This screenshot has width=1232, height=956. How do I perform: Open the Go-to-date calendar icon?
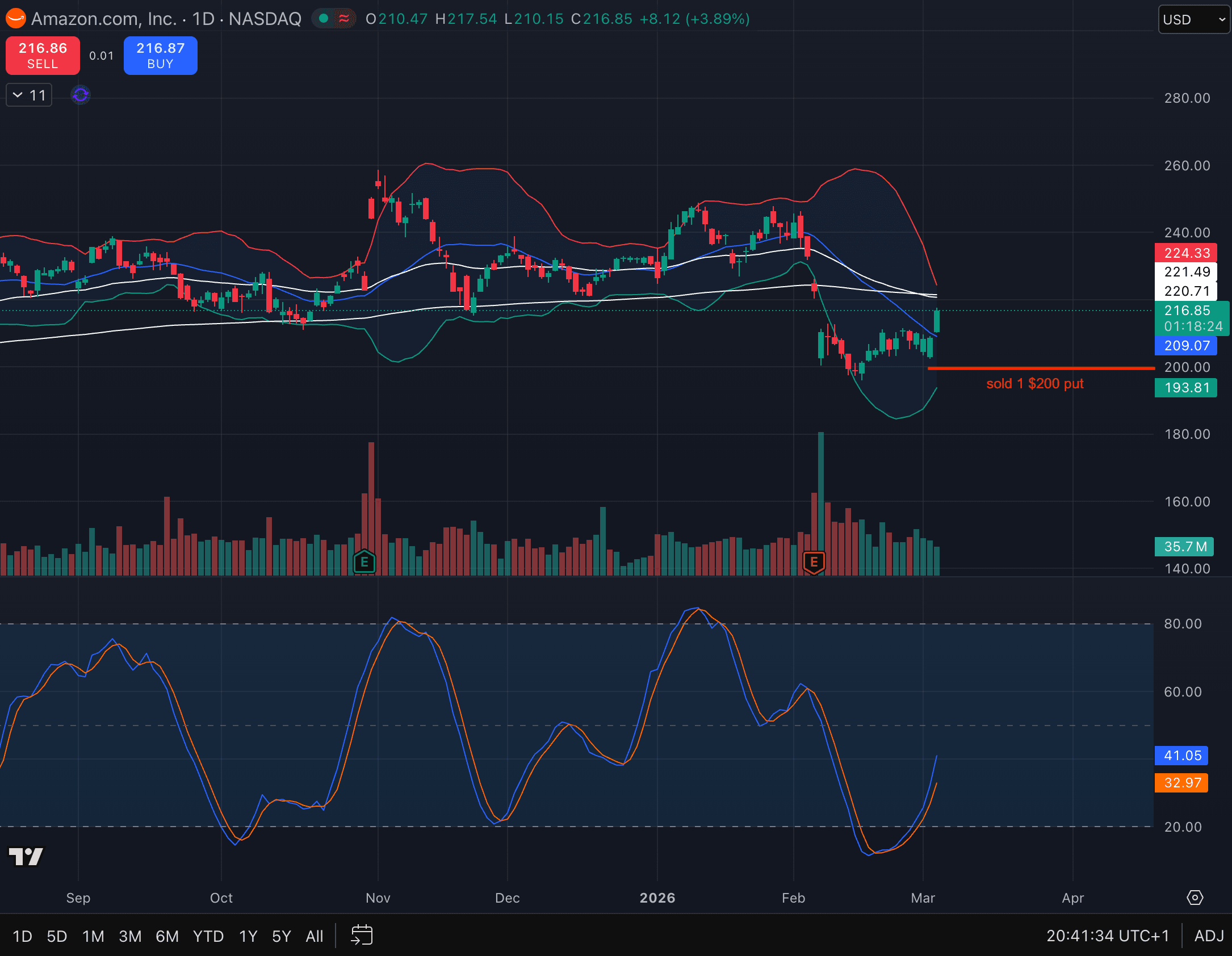(x=362, y=936)
